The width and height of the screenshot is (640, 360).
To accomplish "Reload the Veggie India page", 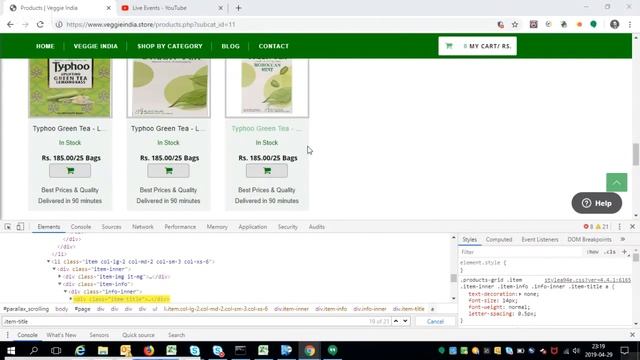I will pos(40,24).
